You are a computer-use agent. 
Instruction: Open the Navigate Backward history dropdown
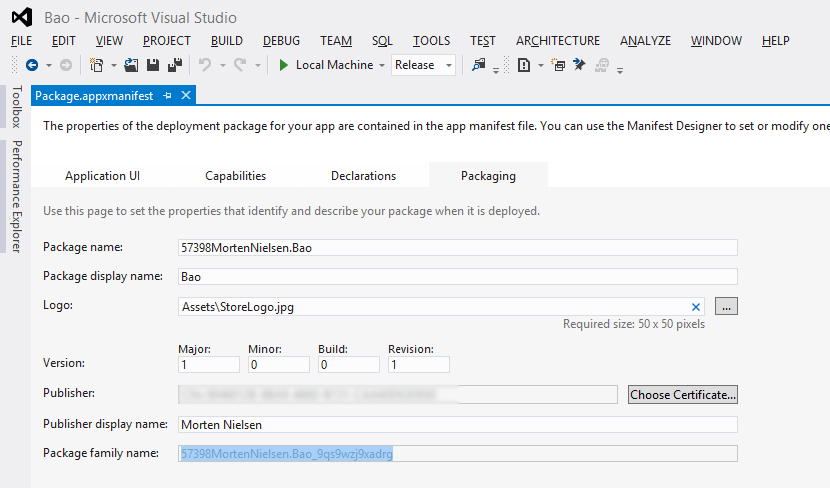(x=49, y=66)
